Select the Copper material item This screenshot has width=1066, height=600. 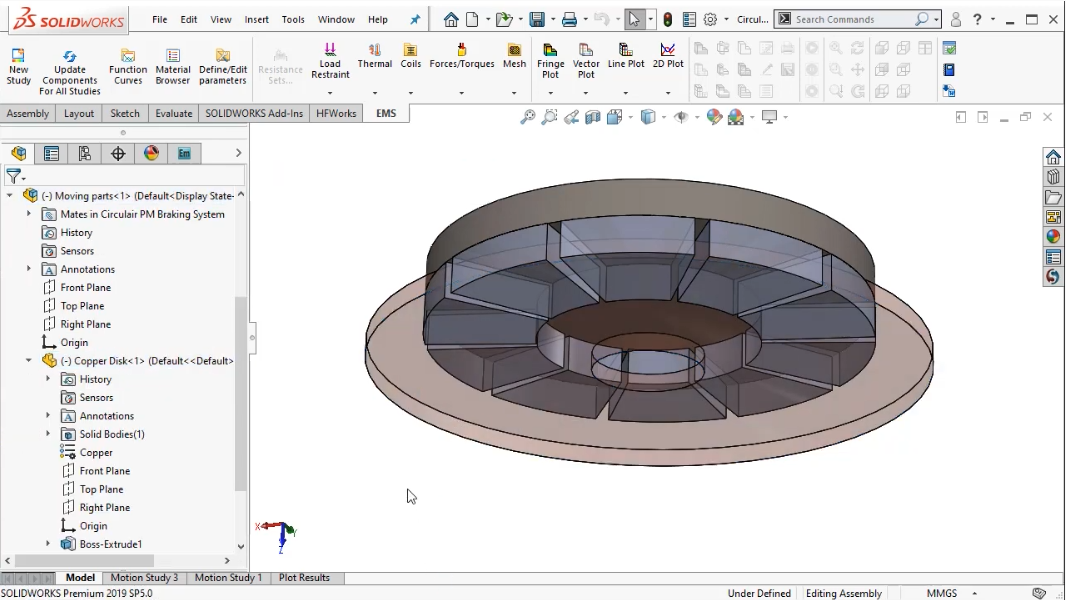96,453
